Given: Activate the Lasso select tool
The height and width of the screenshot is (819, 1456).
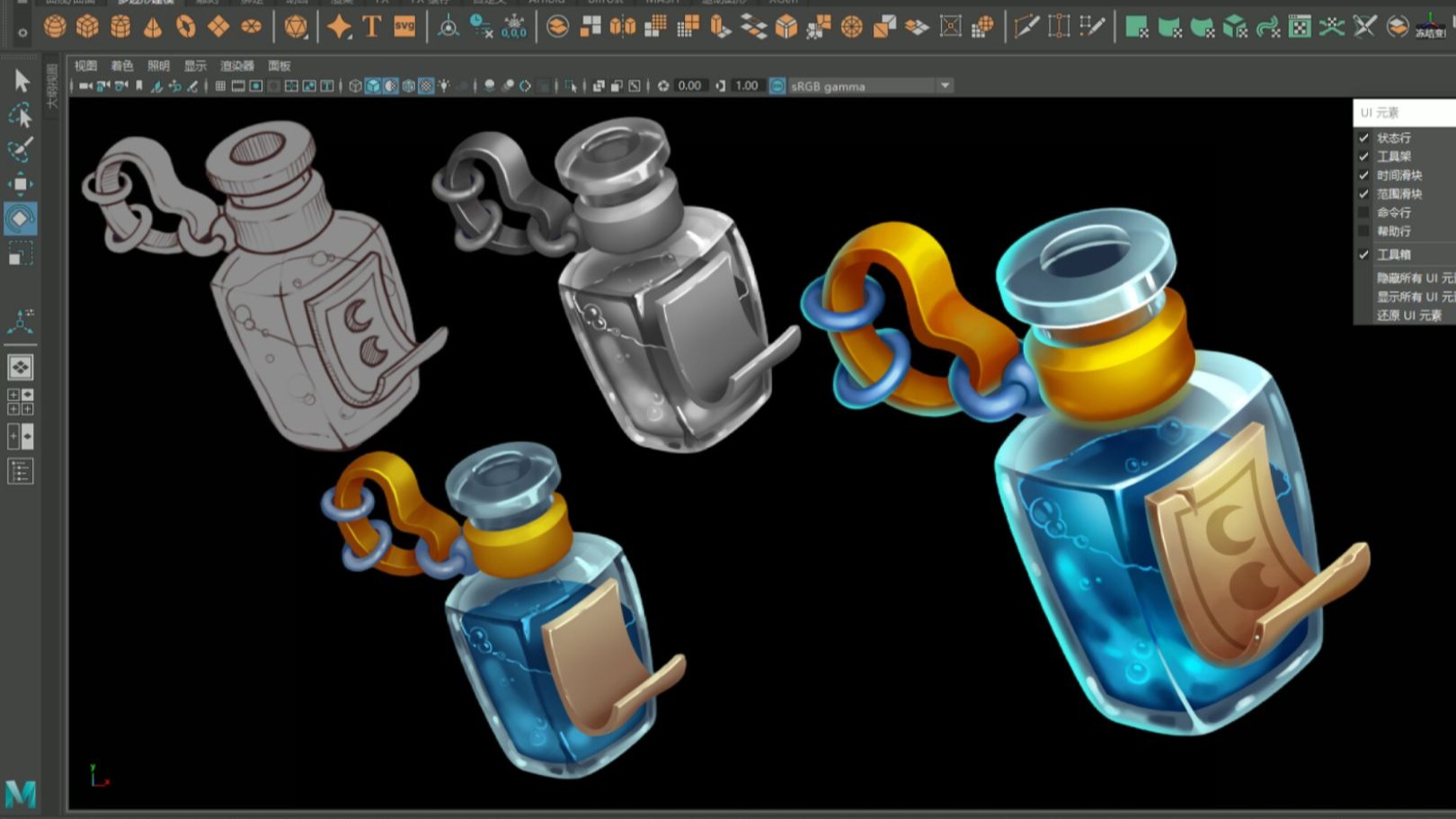Looking at the screenshot, I should pos(21,115).
